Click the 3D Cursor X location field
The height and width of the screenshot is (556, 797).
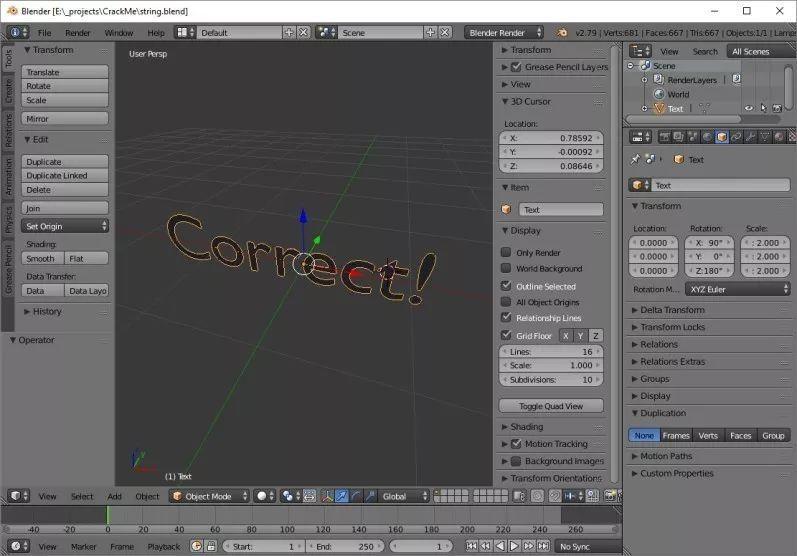pos(552,138)
